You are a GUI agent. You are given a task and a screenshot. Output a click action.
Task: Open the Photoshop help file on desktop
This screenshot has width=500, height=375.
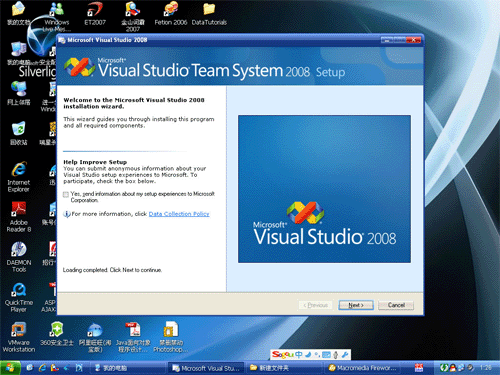(x=171, y=337)
